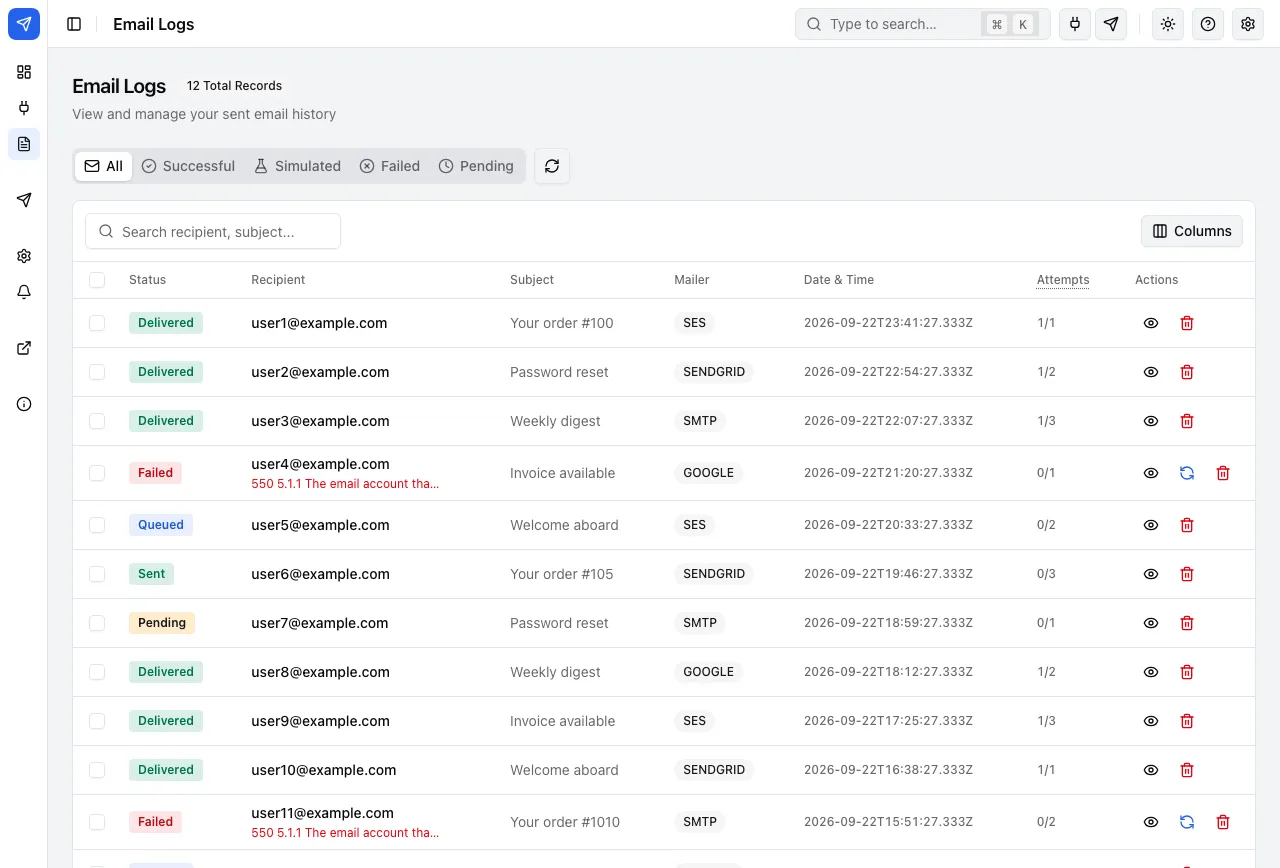The height and width of the screenshot is (868, 1280).
Task: Delete the user6@example.com log entry
Action: pyautogui.click(x=1187, y=574)
